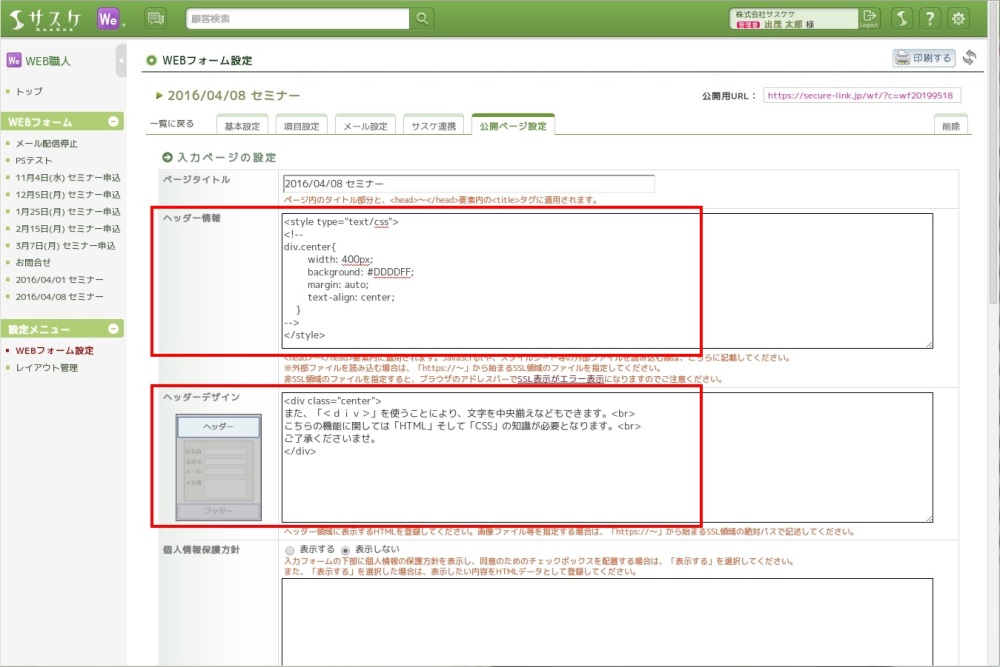The height and width of the screenshot is (667, 1000).
Task: Click the ヘッダーデザイン layout preview thumbnail
Action: [219, 468]
